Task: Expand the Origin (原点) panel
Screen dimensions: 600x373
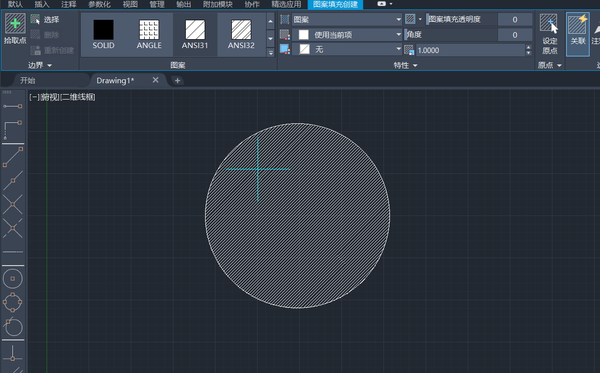Action: pyautogui.click(x=549, y=65)
